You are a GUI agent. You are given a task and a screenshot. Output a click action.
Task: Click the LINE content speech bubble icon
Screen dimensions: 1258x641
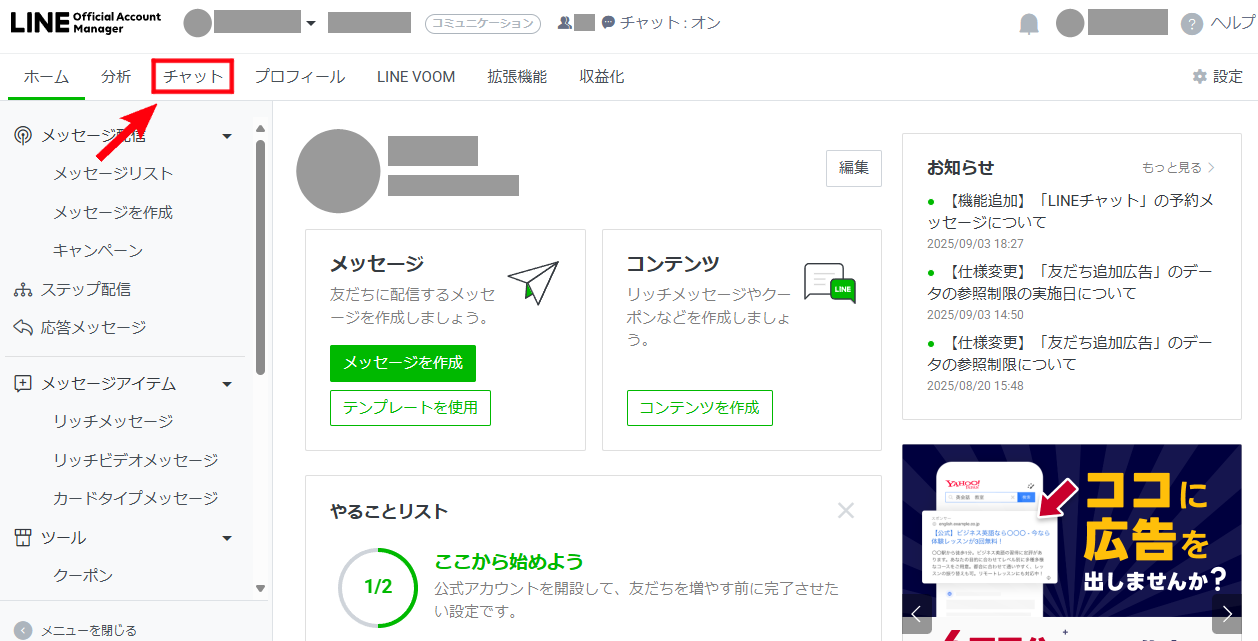tap(830, 283)
